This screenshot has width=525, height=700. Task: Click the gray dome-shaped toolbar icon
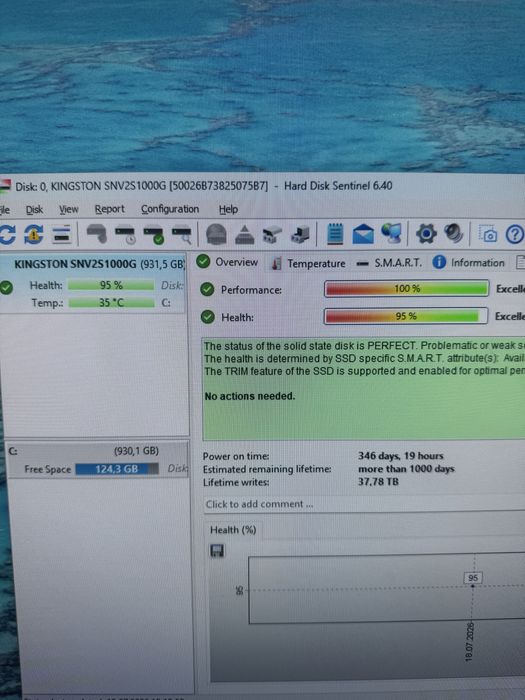pos(217,234)
